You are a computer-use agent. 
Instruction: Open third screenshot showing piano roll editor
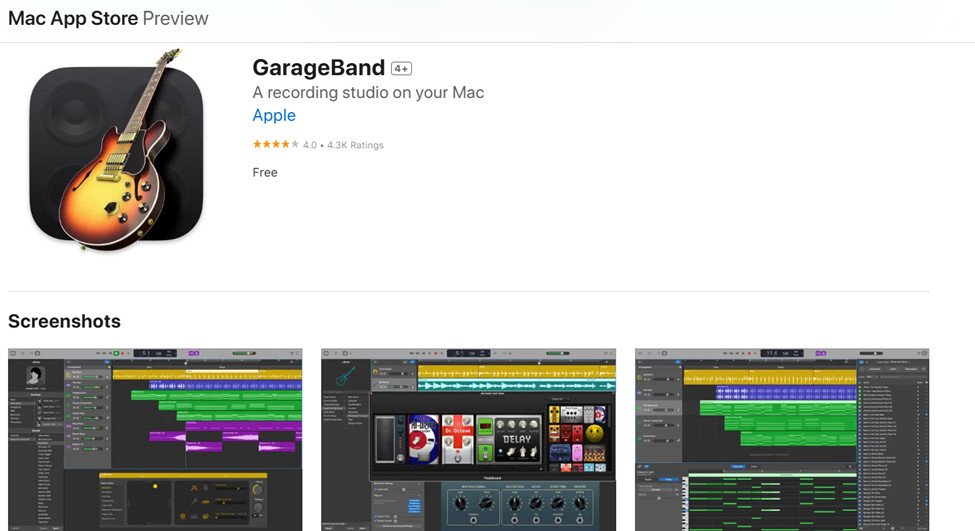tap(782, 440)
